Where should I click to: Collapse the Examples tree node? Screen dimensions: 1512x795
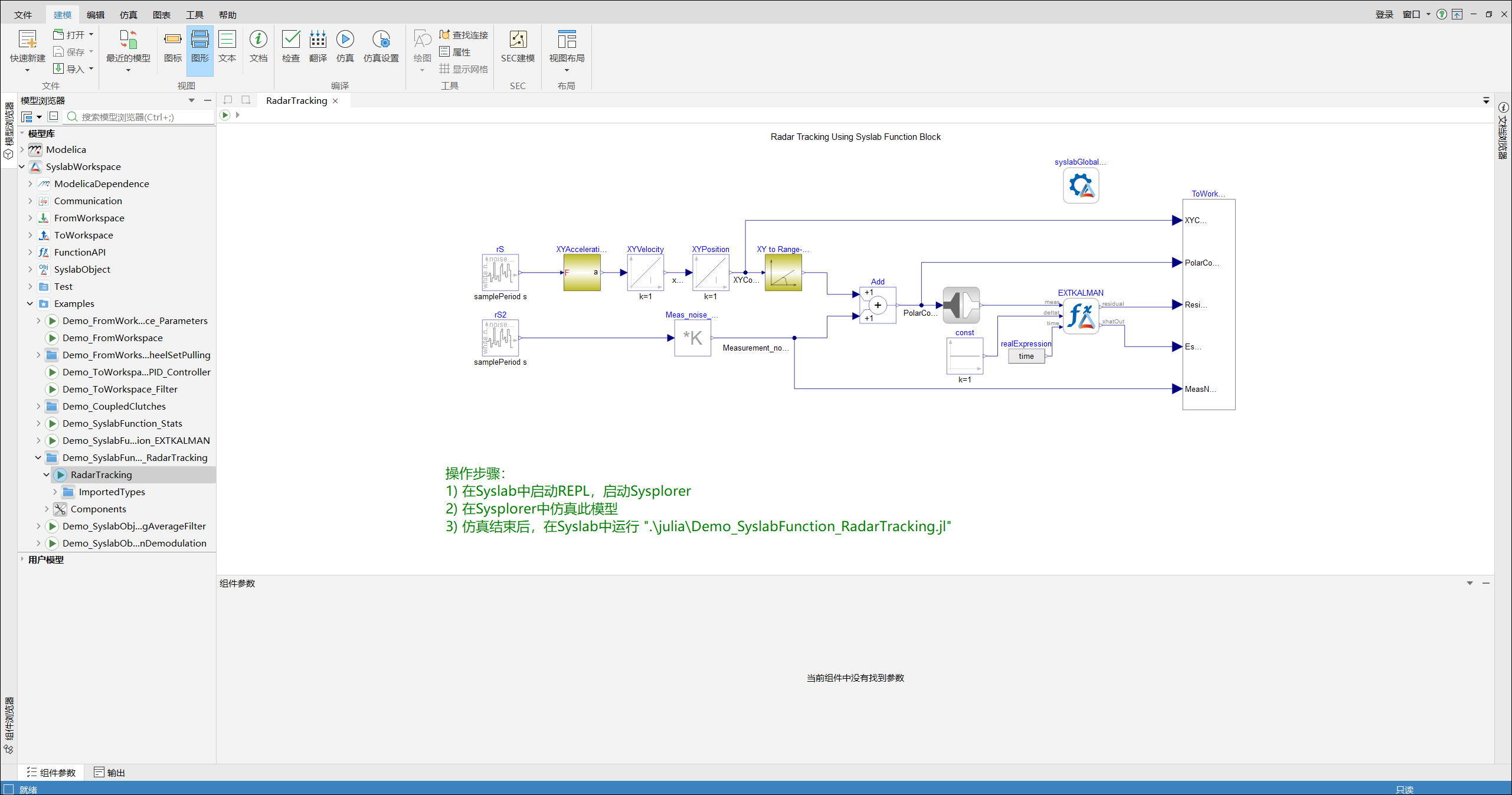30,304
